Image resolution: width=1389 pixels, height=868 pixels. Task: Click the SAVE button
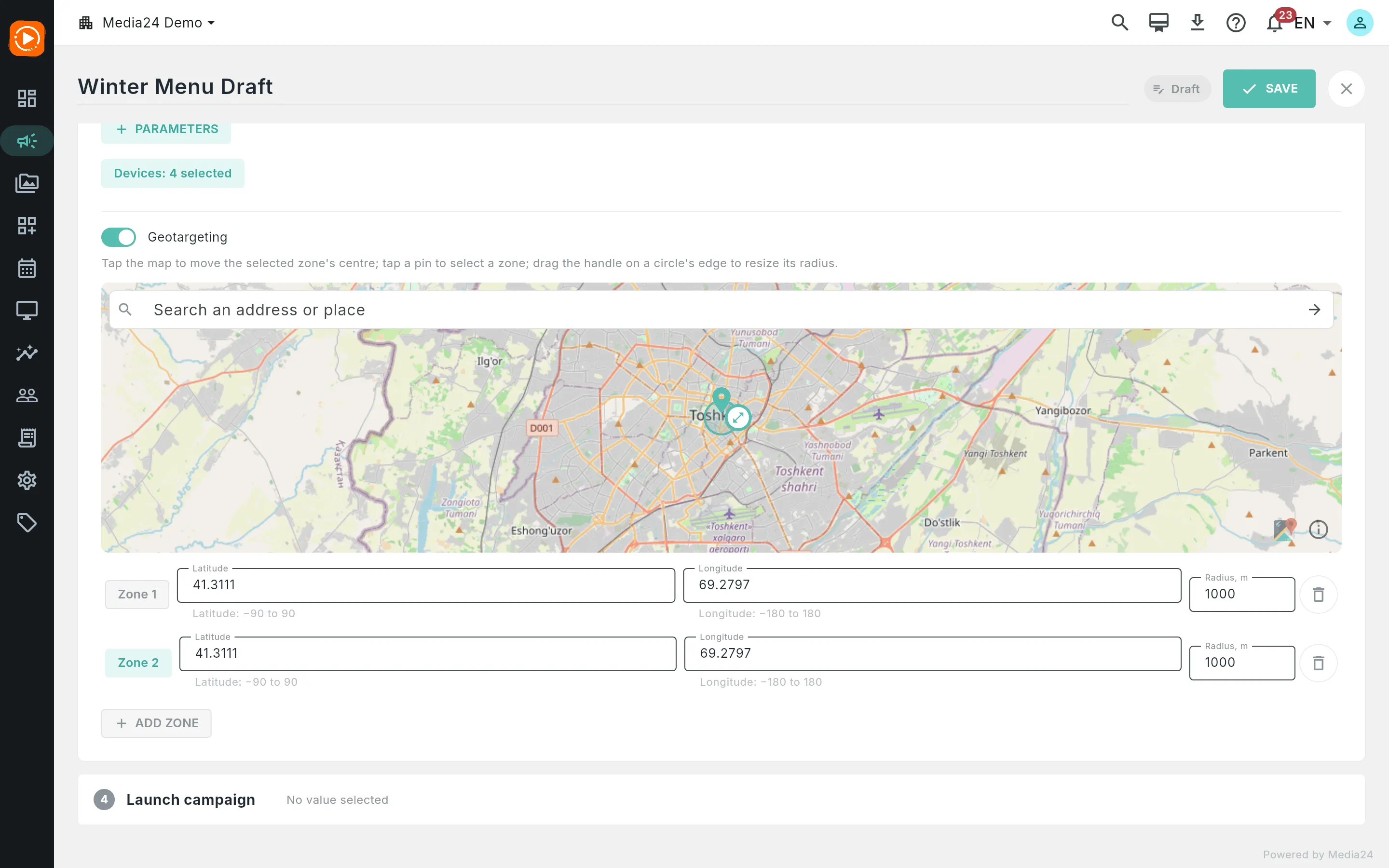click(x=1269, y=88)
